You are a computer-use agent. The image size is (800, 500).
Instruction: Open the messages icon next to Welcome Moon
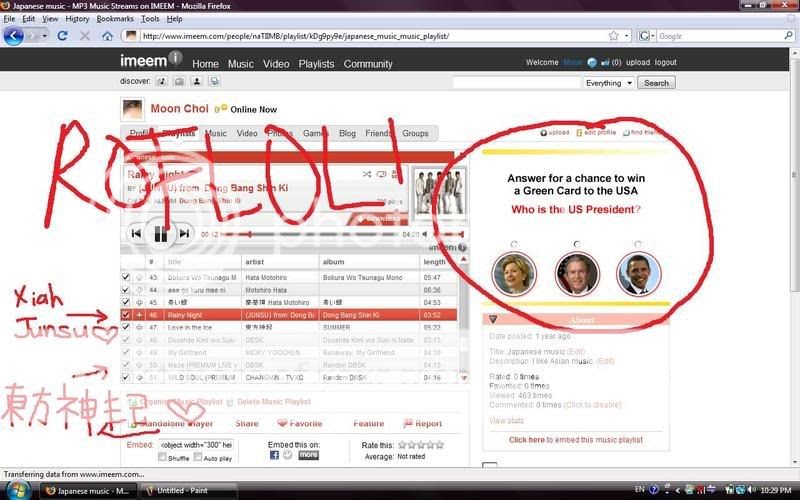click(x=592, y=62)
